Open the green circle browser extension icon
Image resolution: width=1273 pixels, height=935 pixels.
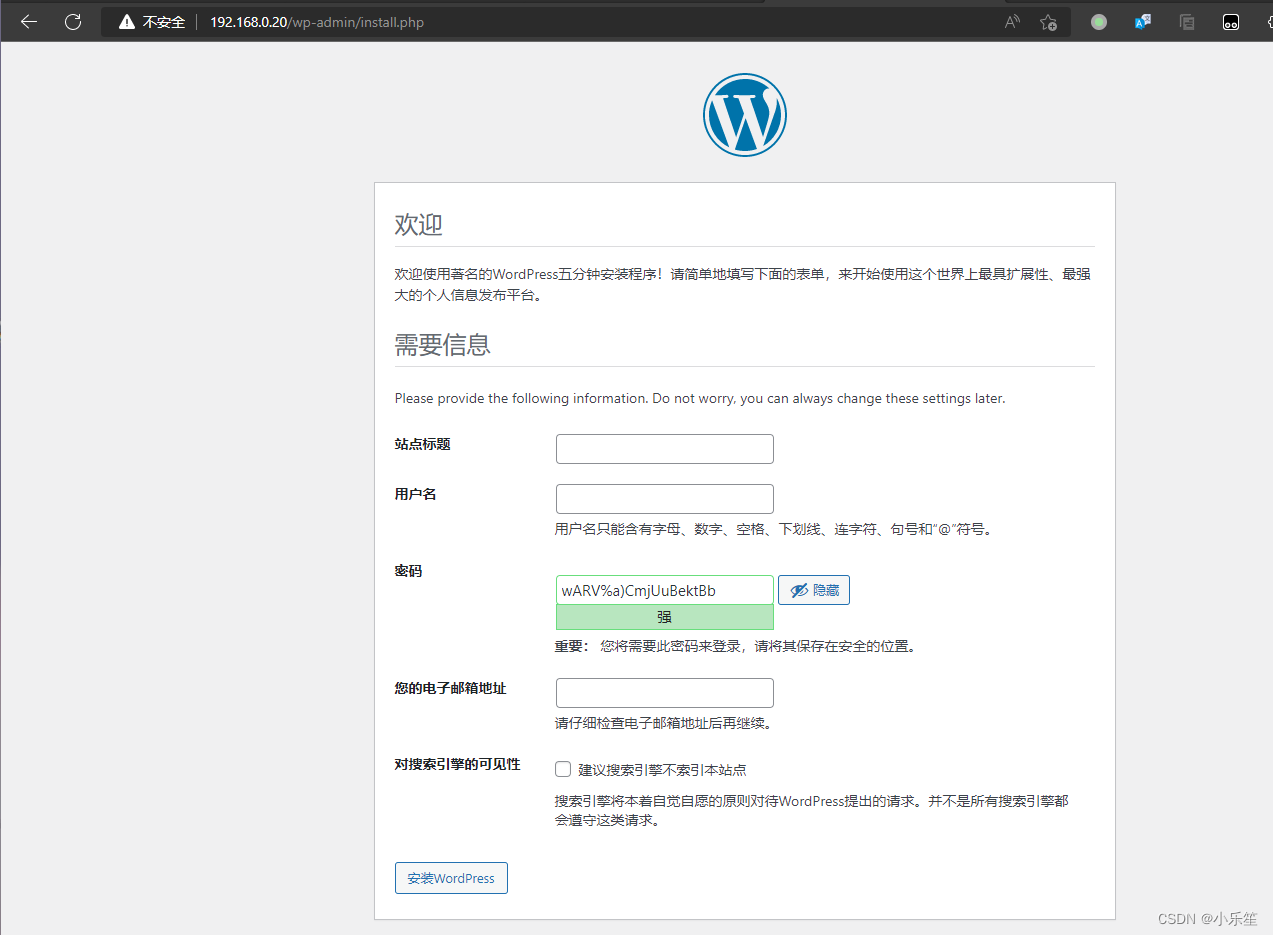coord(1099,22)
